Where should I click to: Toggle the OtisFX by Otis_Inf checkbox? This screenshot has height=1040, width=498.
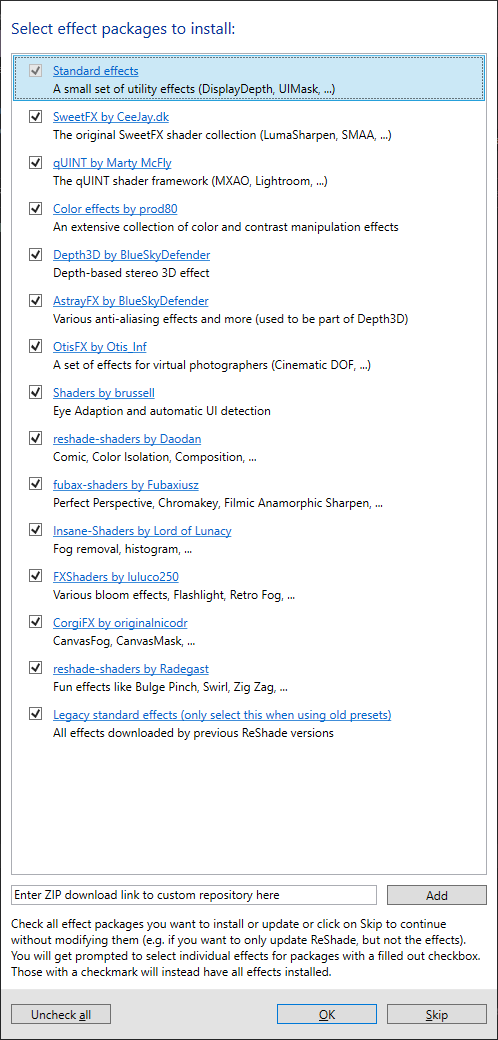(35, 347)
